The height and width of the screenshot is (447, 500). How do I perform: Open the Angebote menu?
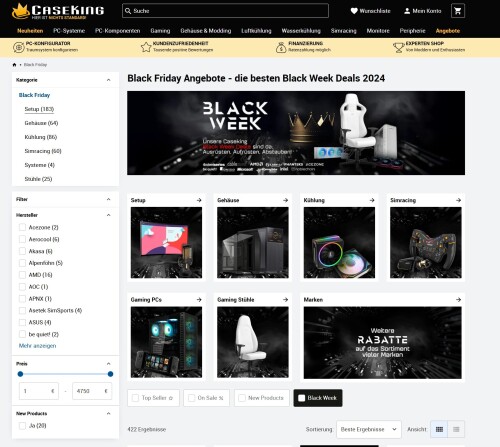point(448,31)
